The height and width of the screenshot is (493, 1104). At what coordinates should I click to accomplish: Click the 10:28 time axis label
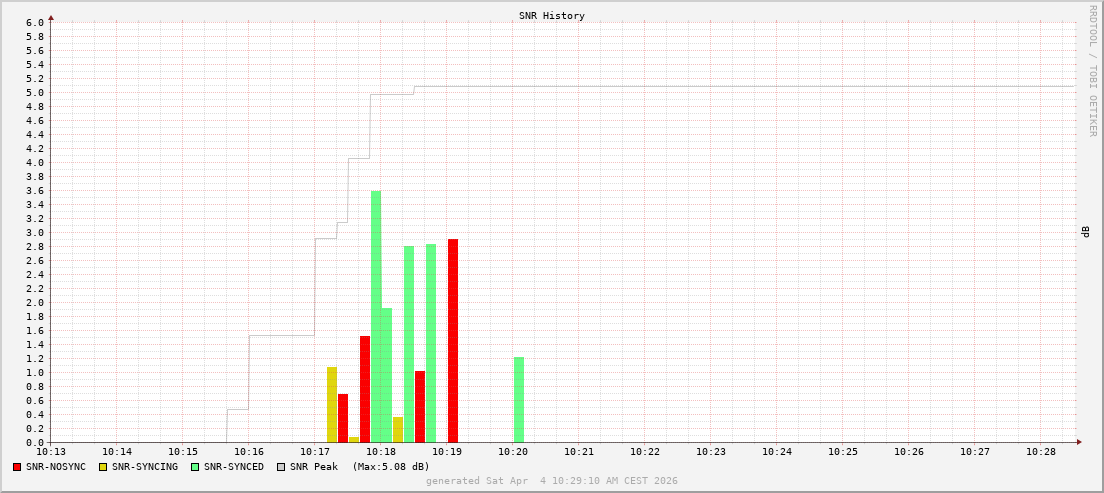click(1040, 452)
